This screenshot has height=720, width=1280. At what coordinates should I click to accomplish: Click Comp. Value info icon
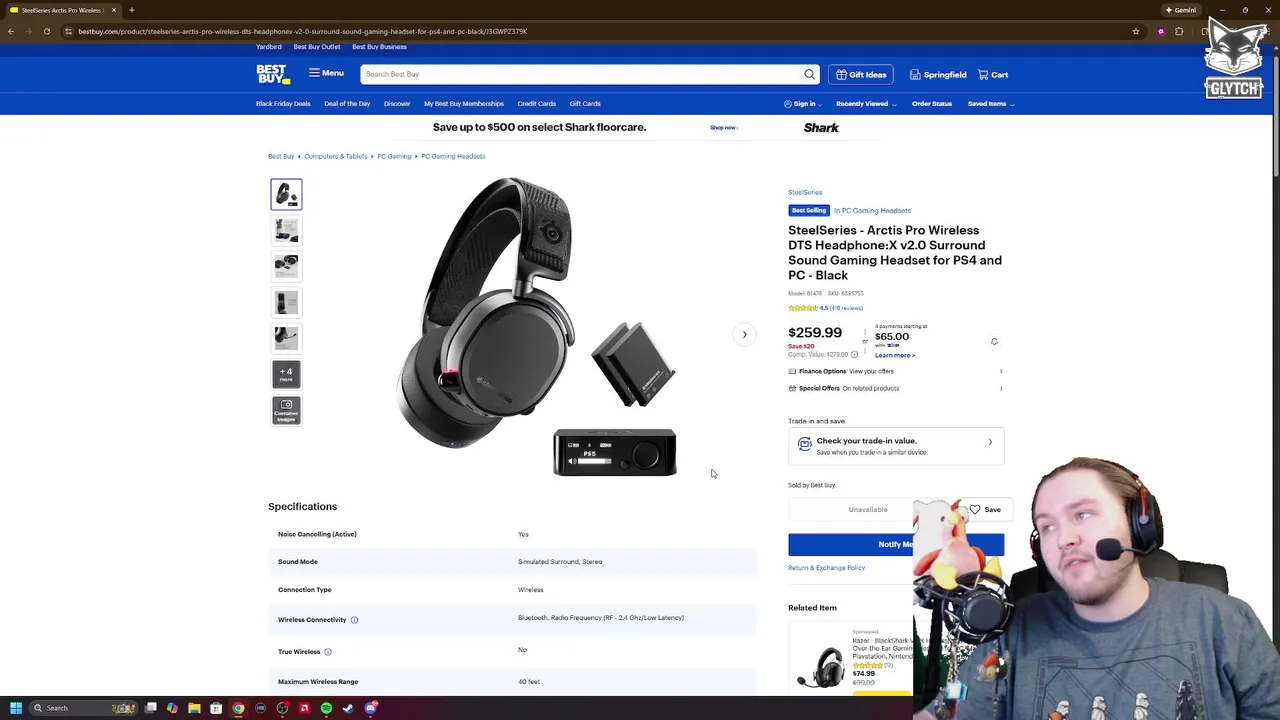pos(854,355)
